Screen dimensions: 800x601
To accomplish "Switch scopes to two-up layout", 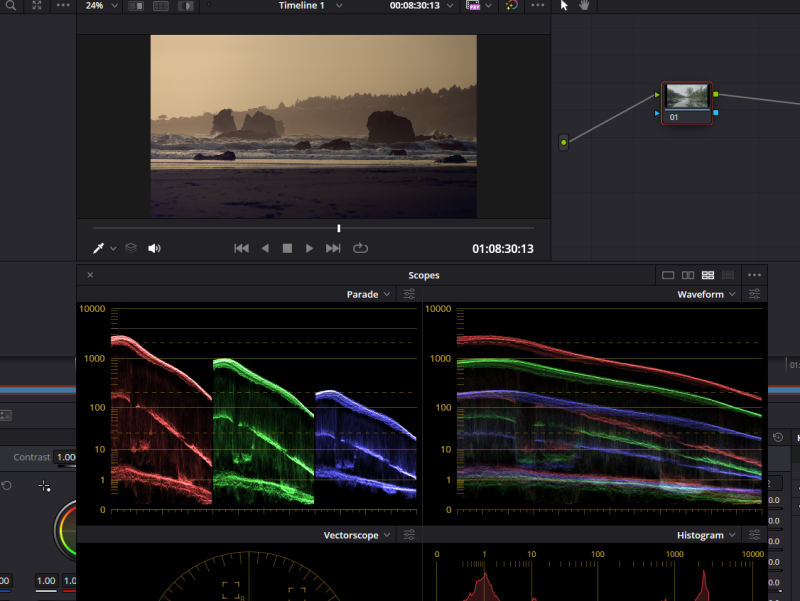I will [688, 276].
